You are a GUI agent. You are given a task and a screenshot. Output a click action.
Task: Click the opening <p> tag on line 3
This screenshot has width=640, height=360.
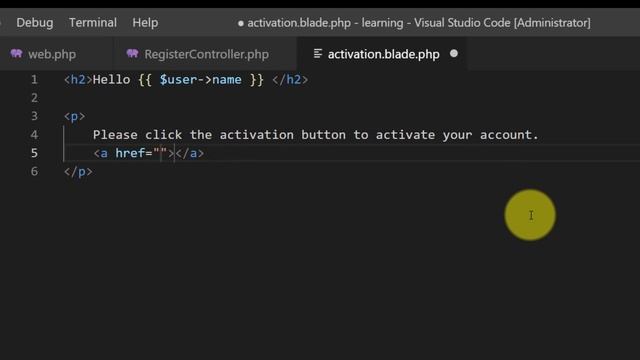[74, 117]
